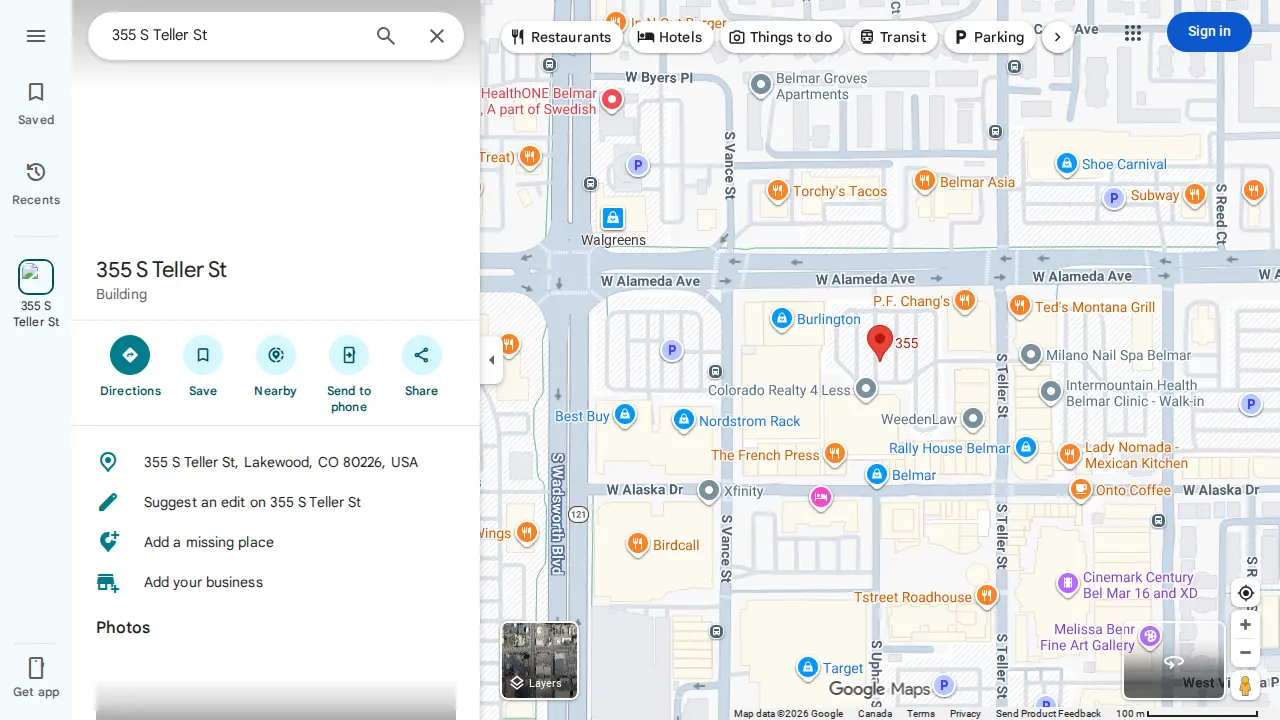1280x720 pixels.
Task: Open the Recents panel
Action: tap(36, 184)
